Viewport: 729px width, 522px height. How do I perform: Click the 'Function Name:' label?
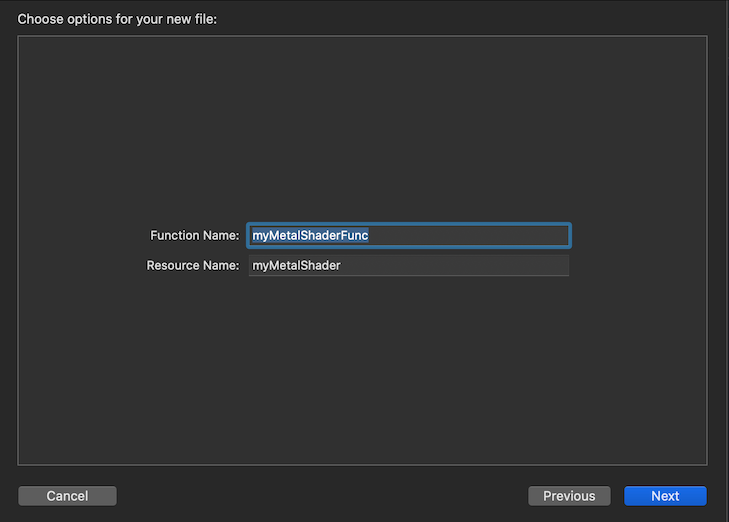(194, 236)
